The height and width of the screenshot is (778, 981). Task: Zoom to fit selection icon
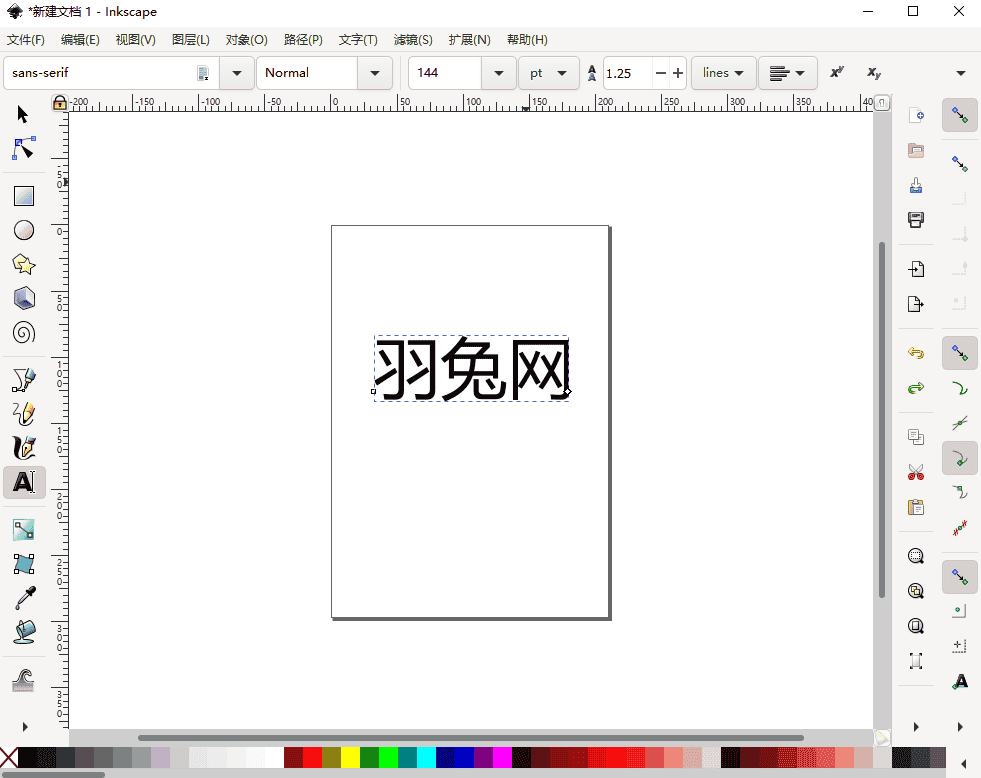pyautogui.click(x=916, y=556)
